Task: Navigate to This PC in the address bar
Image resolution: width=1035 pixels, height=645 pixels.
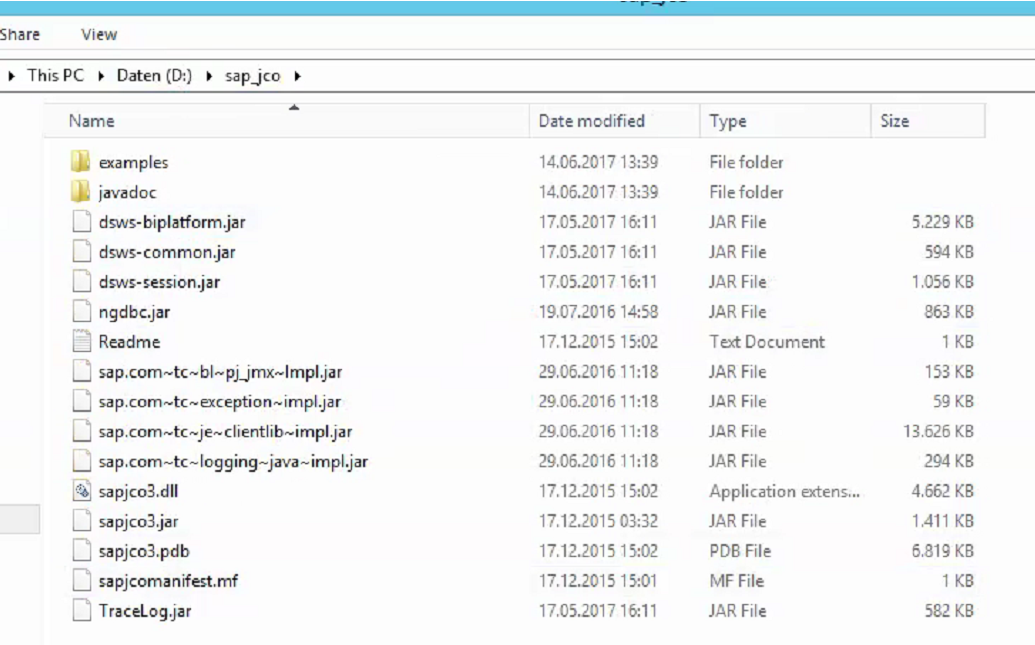Action: point(55,75)
